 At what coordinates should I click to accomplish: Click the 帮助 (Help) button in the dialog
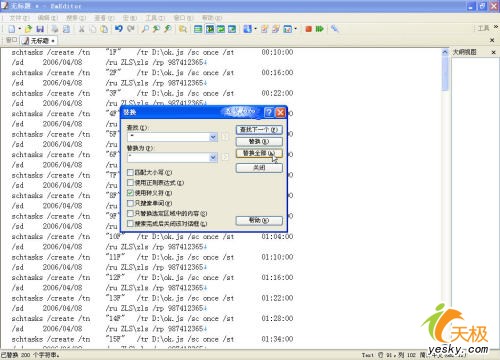[259, 220]
